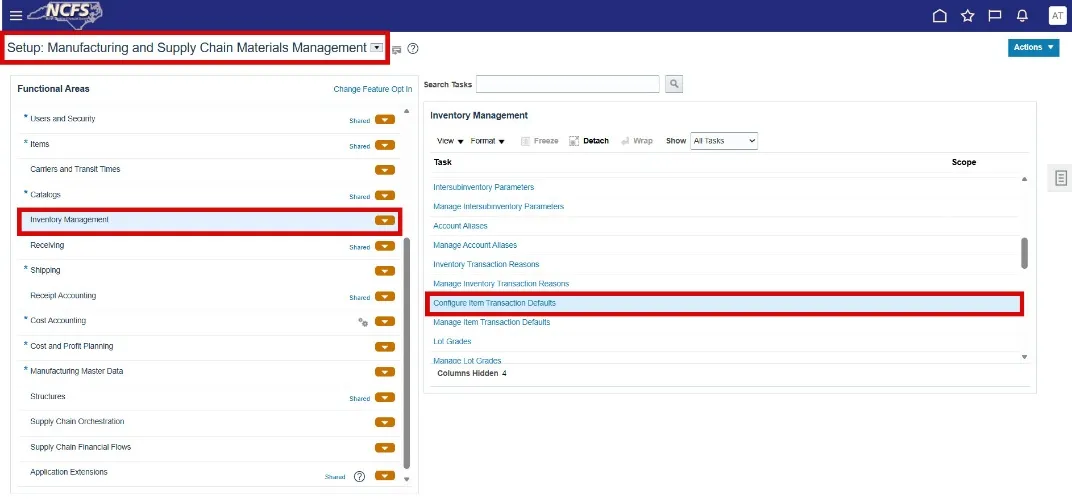1072x499 pixels.
Task: Open the help question mark icon
Action: point(413,48)
